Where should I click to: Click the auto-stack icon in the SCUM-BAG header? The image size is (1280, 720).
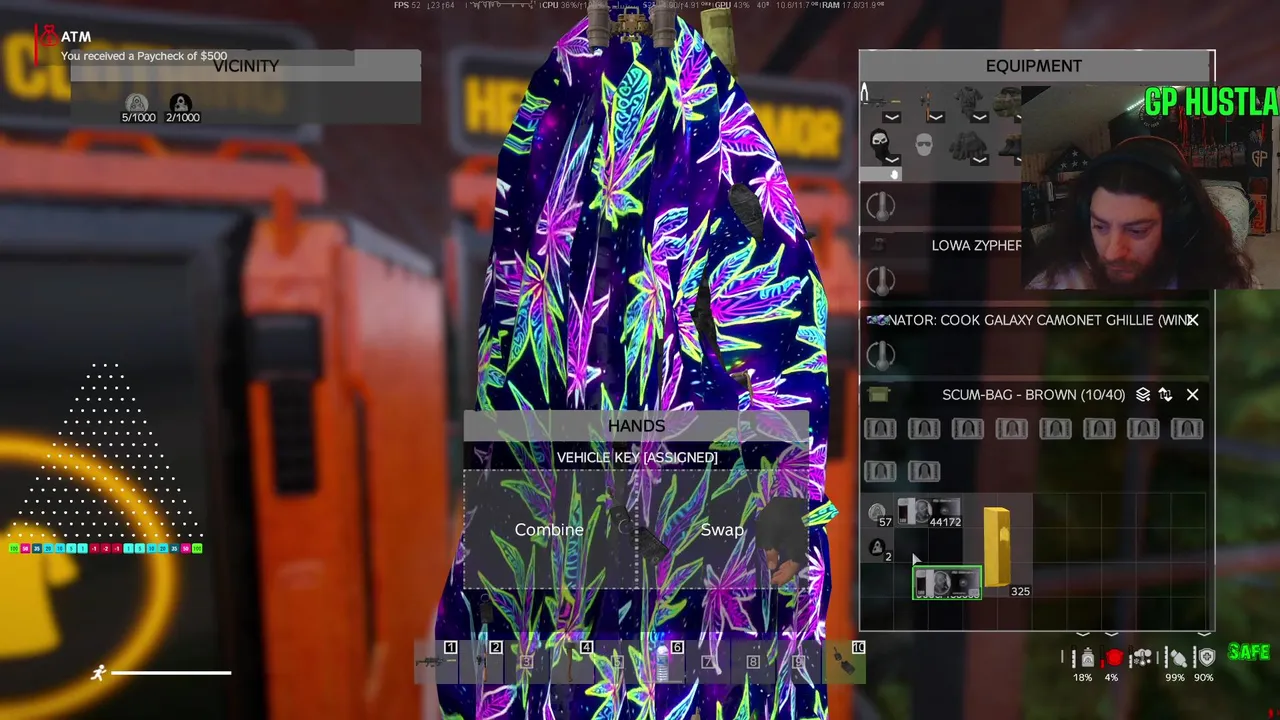1143,395
